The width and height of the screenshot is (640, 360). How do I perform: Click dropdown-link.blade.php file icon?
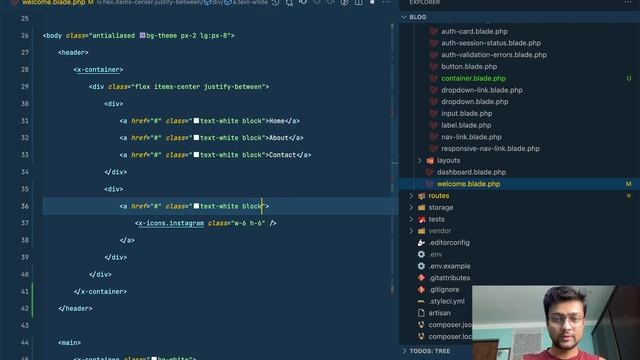(x=433, y=90)
